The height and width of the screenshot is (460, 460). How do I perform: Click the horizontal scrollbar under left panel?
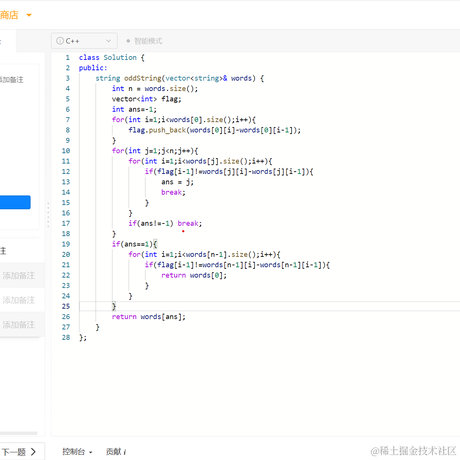tap(19, 433)
